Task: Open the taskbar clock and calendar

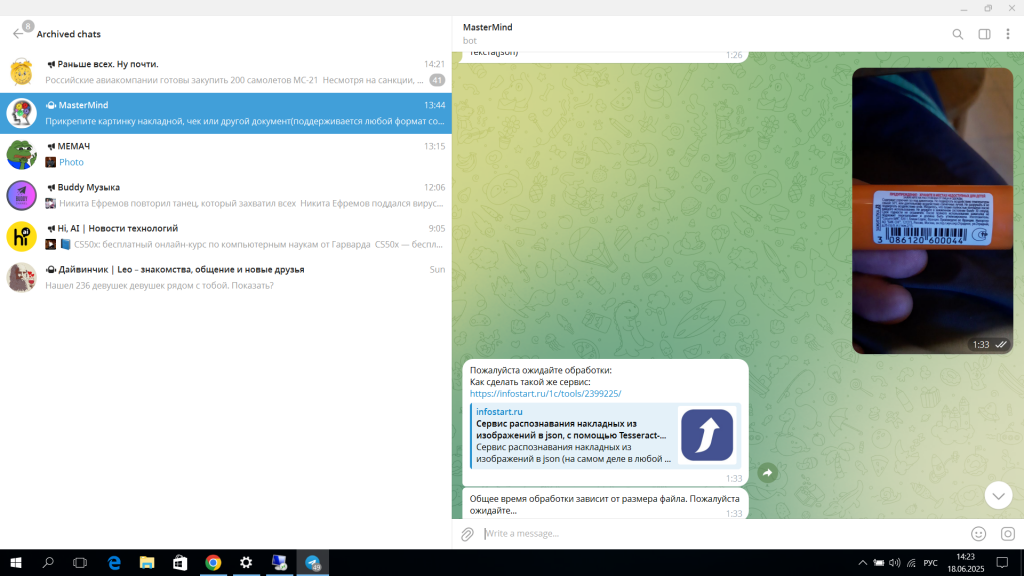Action: click(x=965, y=563)
